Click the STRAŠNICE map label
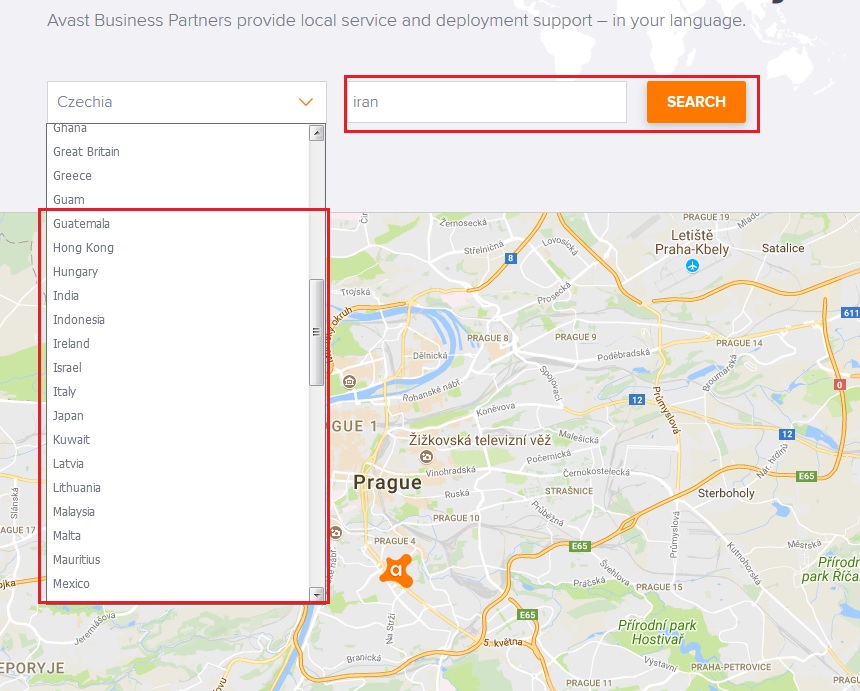 (x=569, y=491)
